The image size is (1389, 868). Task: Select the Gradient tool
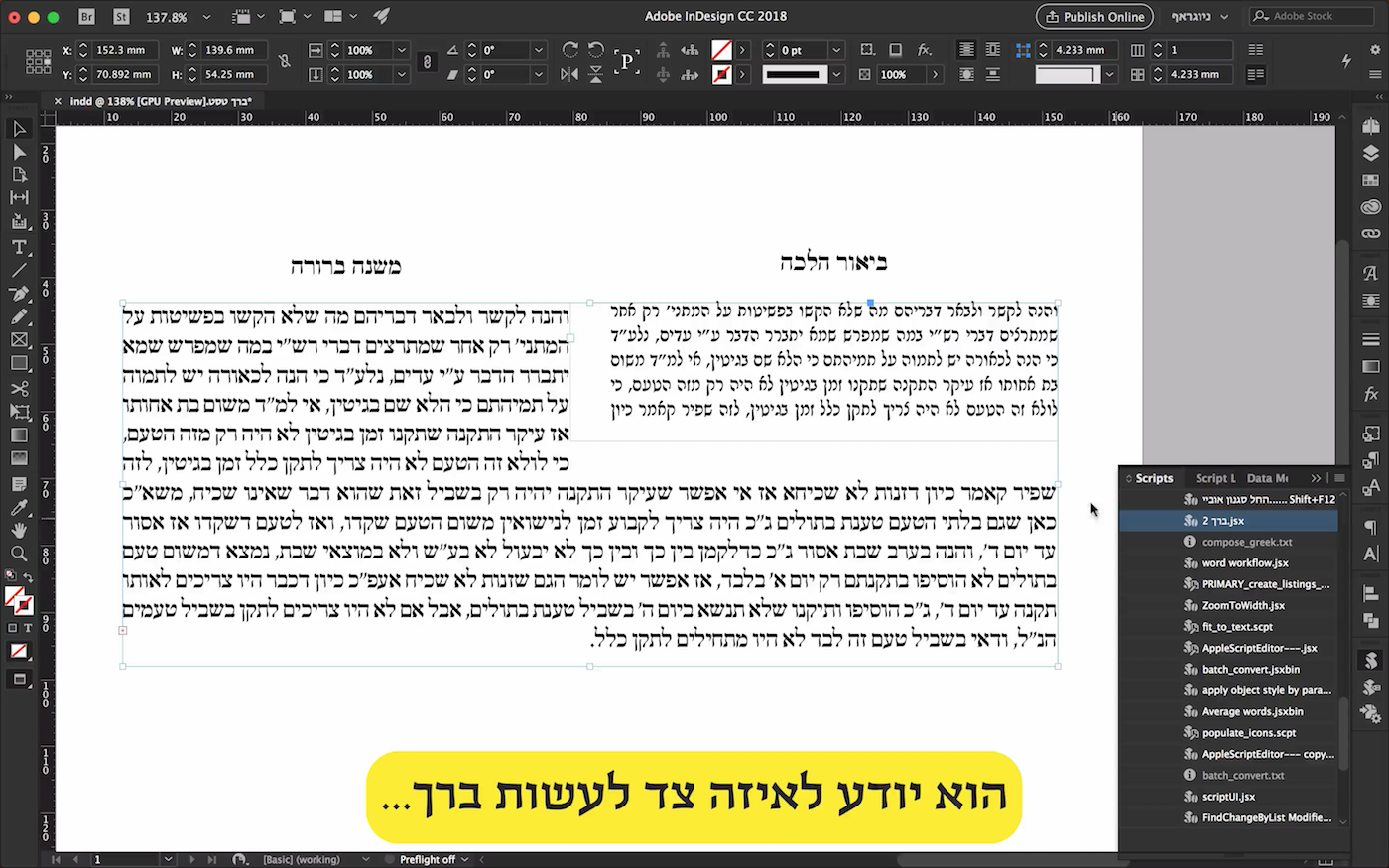(18, 435)
